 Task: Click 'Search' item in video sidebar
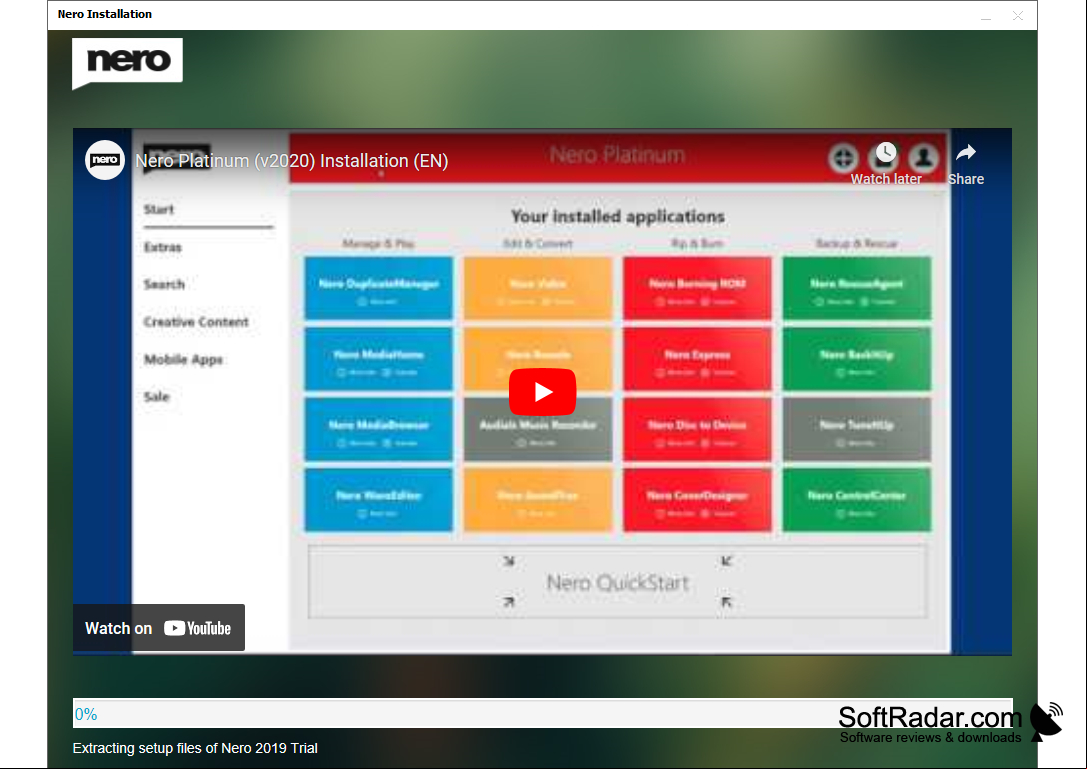(x=164, y=284)
